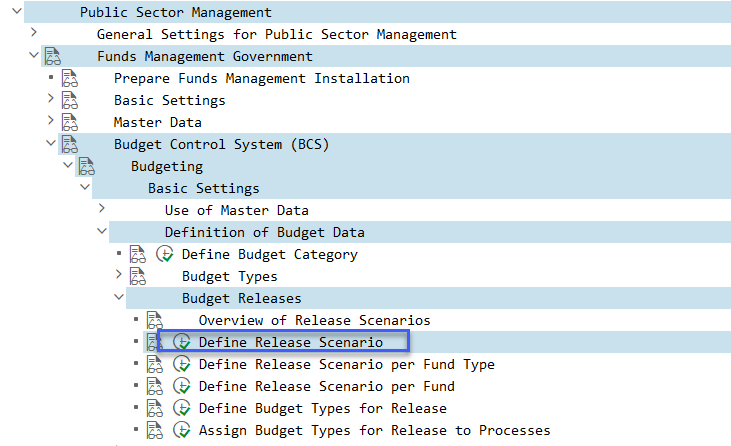Collapse the Public Sector Management node
The height and width of the screenshot is (446, 731).
[x=17, y=10]
